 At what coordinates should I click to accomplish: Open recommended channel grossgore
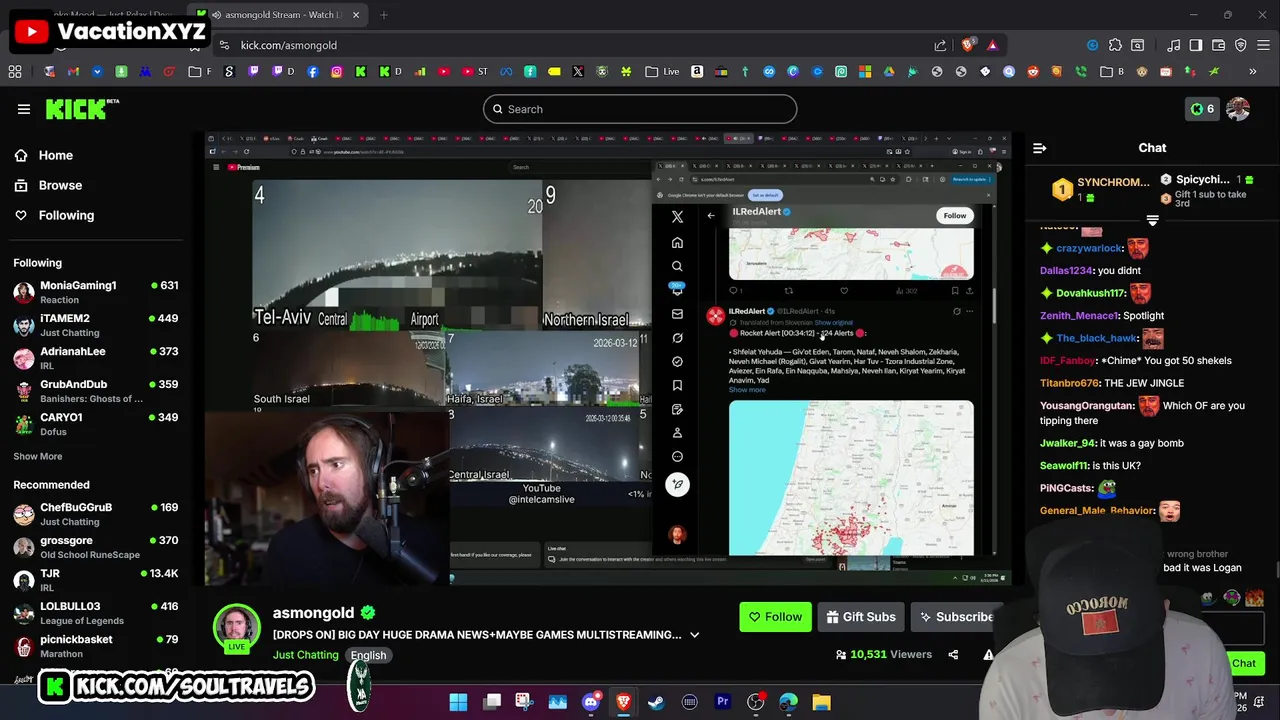pos(96,547)
